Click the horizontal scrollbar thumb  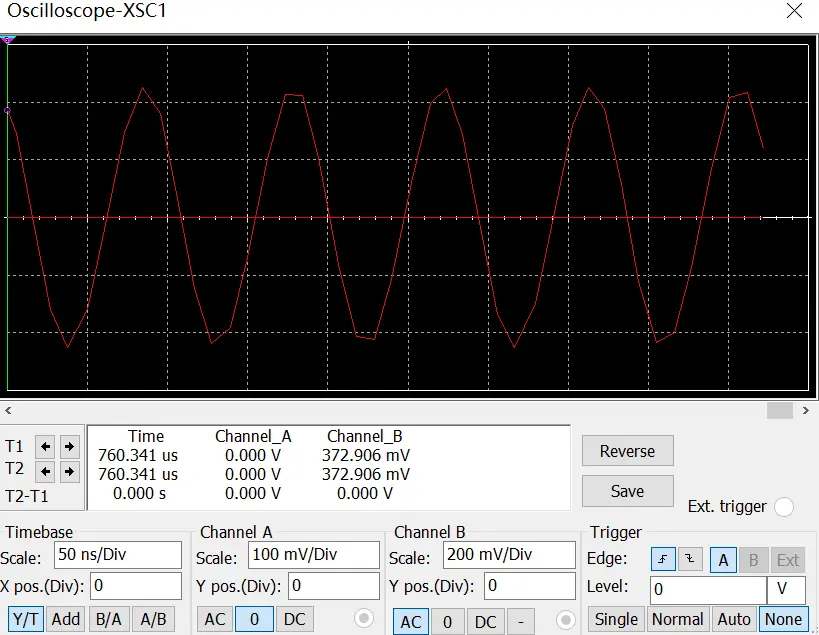click(x=780, y=410)
